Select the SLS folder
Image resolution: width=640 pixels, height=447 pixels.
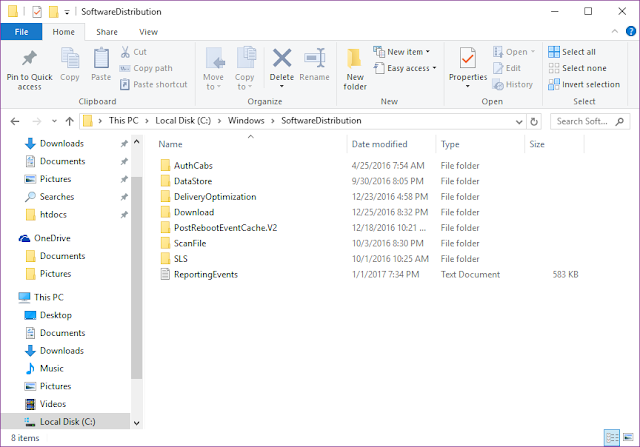click(x=180, y=259)
